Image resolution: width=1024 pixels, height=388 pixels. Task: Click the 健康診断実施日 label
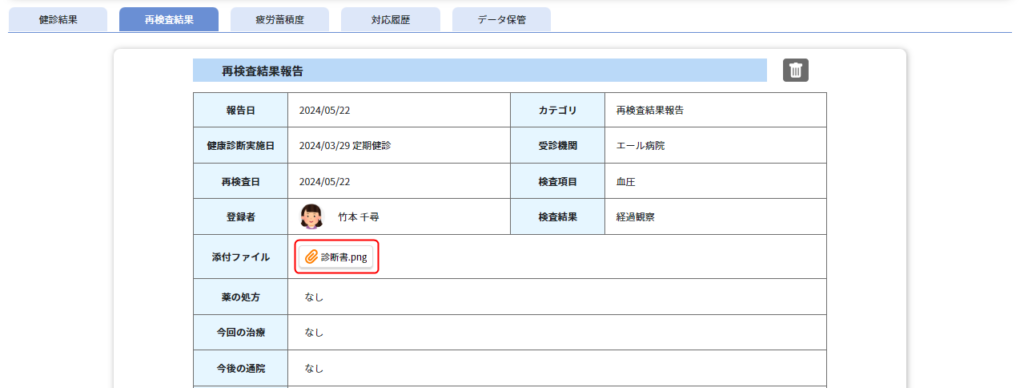pos(240,146)
